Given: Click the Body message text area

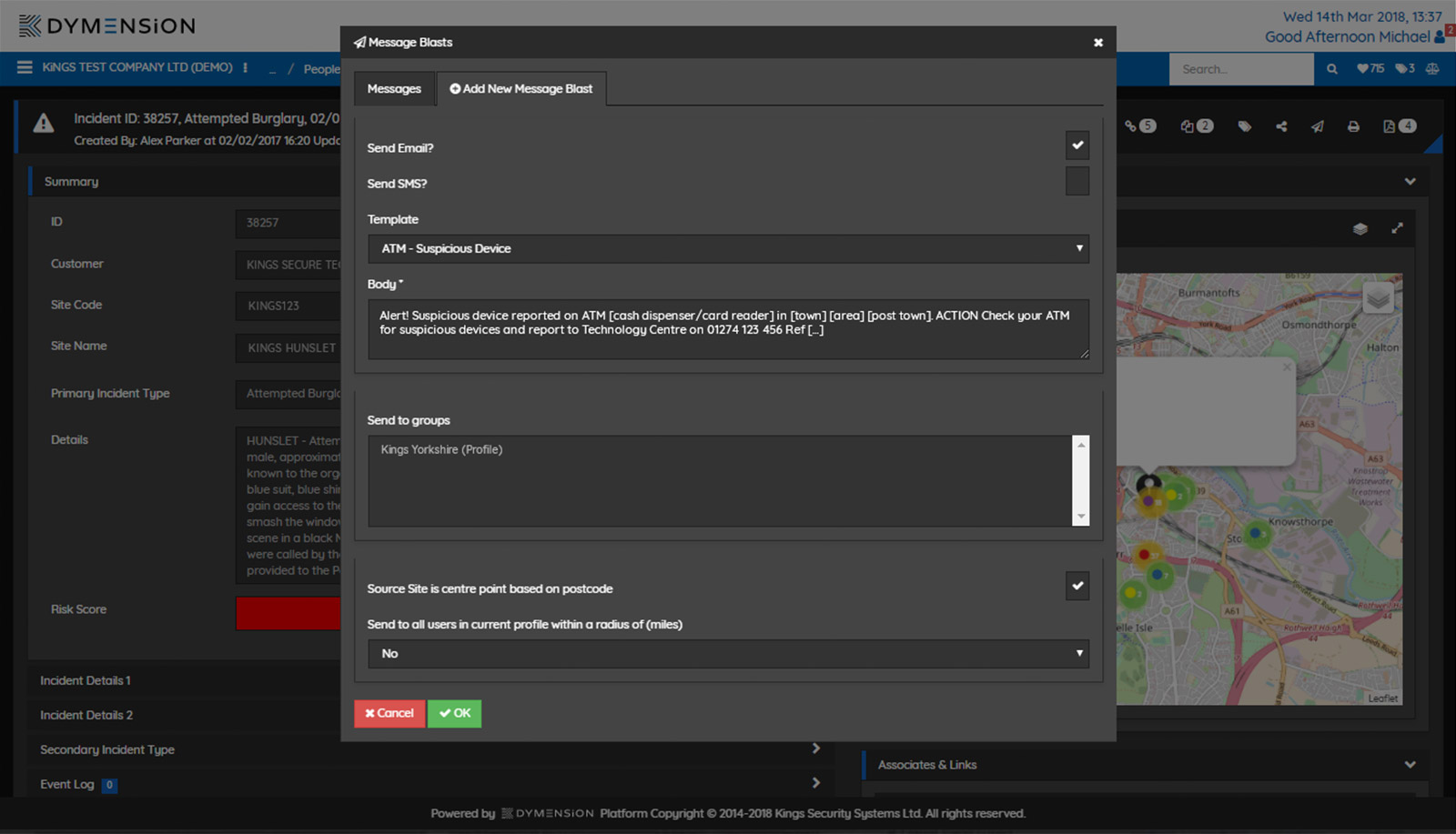Looking at the screenshot, I should [x=728, y=328].
